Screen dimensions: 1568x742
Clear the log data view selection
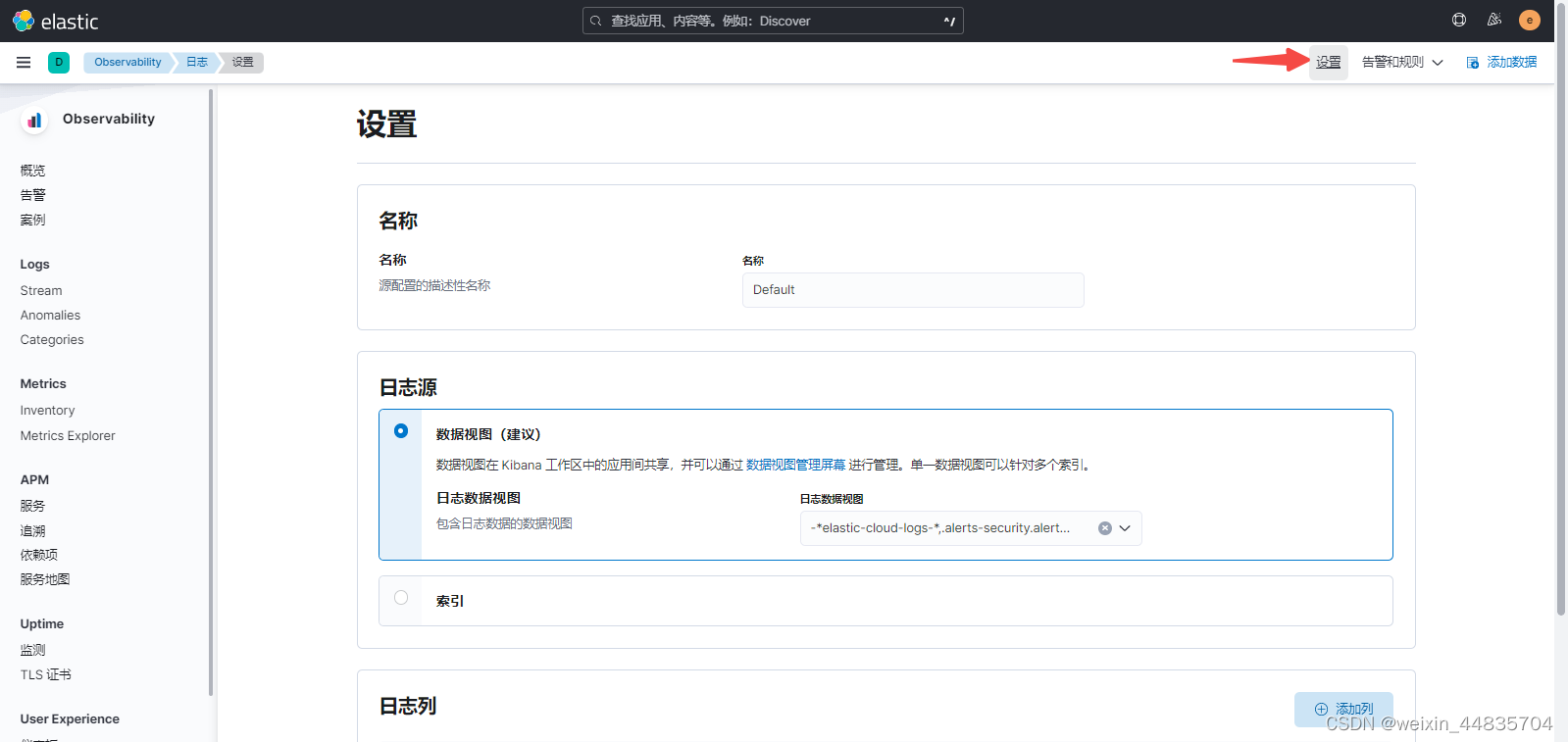[1105, 527]
